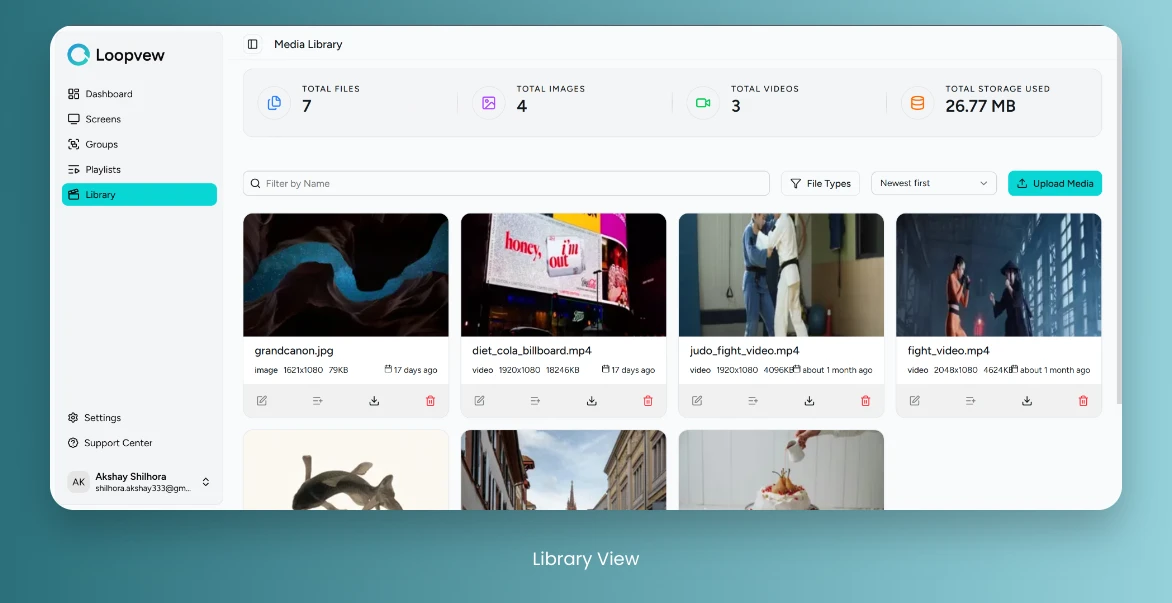Open the diet_cola_billboard.mp4 thumbnail
The width and height of the screenshot is (1172, 603).
tap(564, 275)
